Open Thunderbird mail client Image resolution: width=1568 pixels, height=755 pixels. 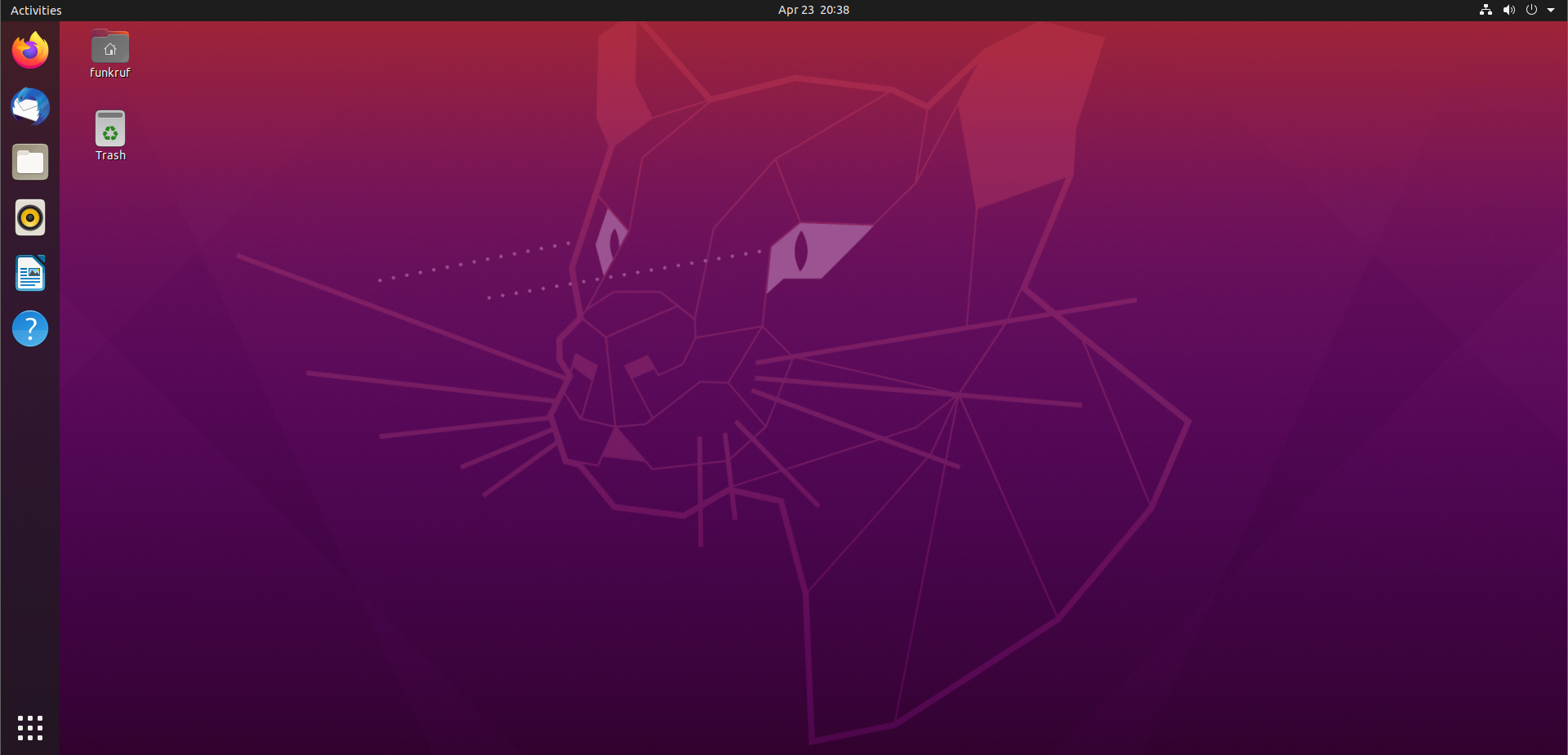coord(29,106)
